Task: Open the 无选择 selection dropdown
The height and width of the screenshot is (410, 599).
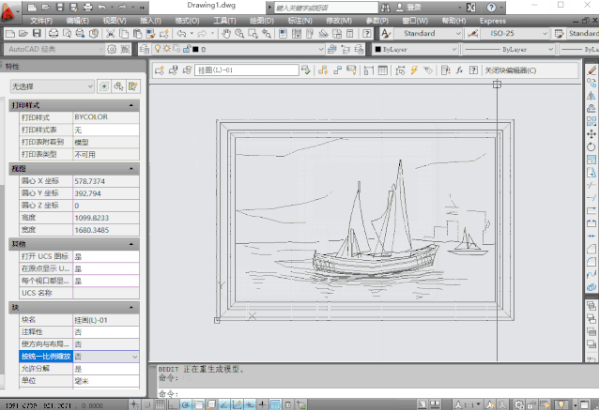Action: [x=52, y=87]
